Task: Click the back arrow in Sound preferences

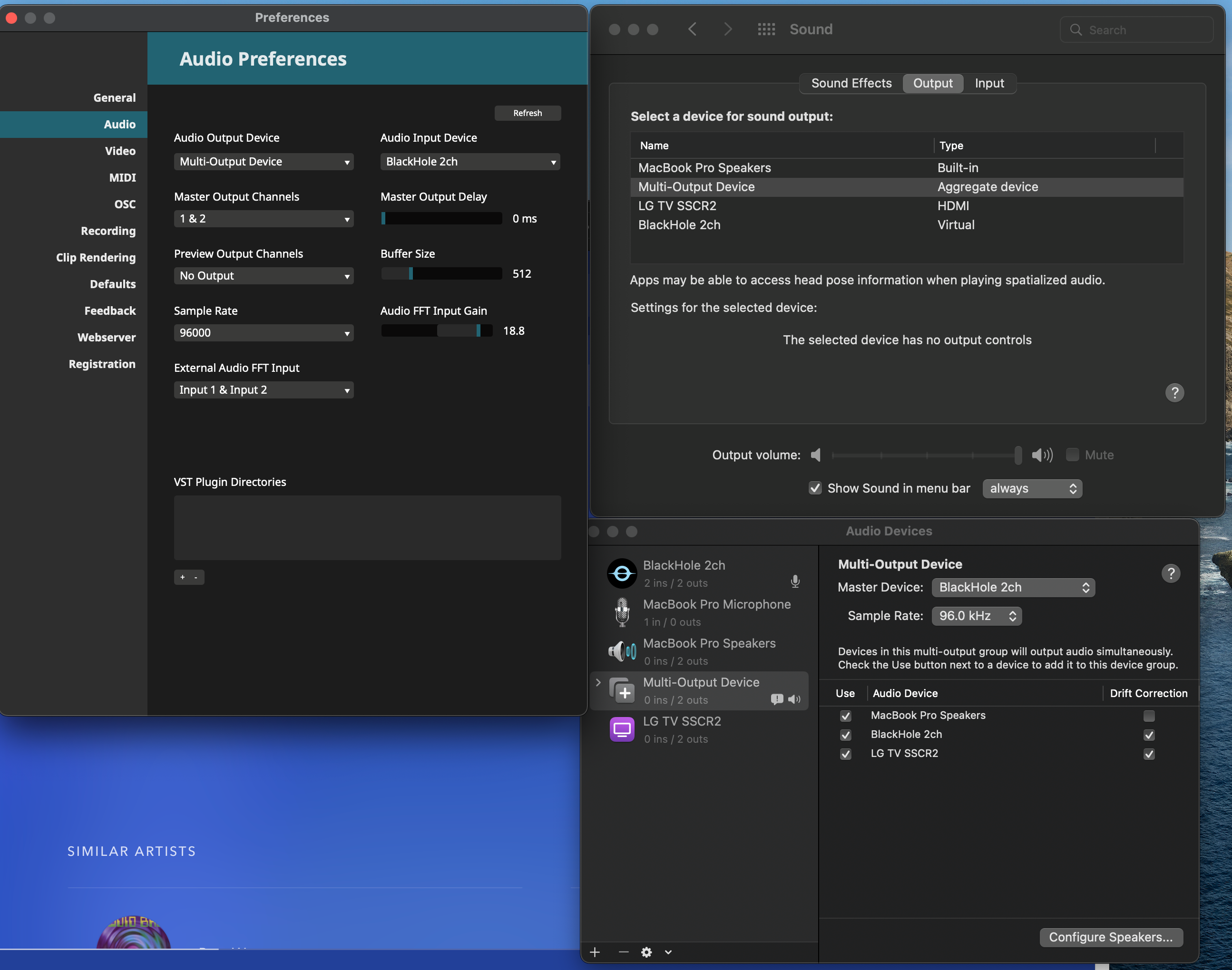Action: [692, 29]
